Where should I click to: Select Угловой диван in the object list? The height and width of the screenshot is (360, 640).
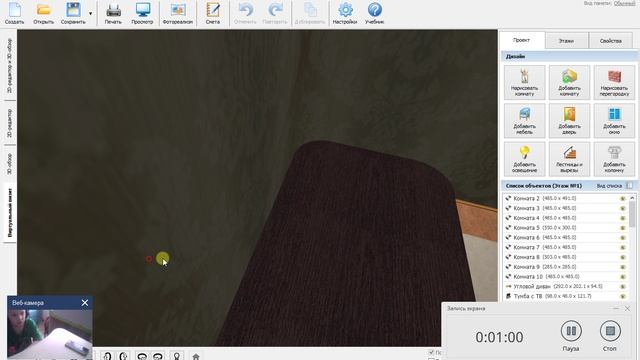point(566,287)
